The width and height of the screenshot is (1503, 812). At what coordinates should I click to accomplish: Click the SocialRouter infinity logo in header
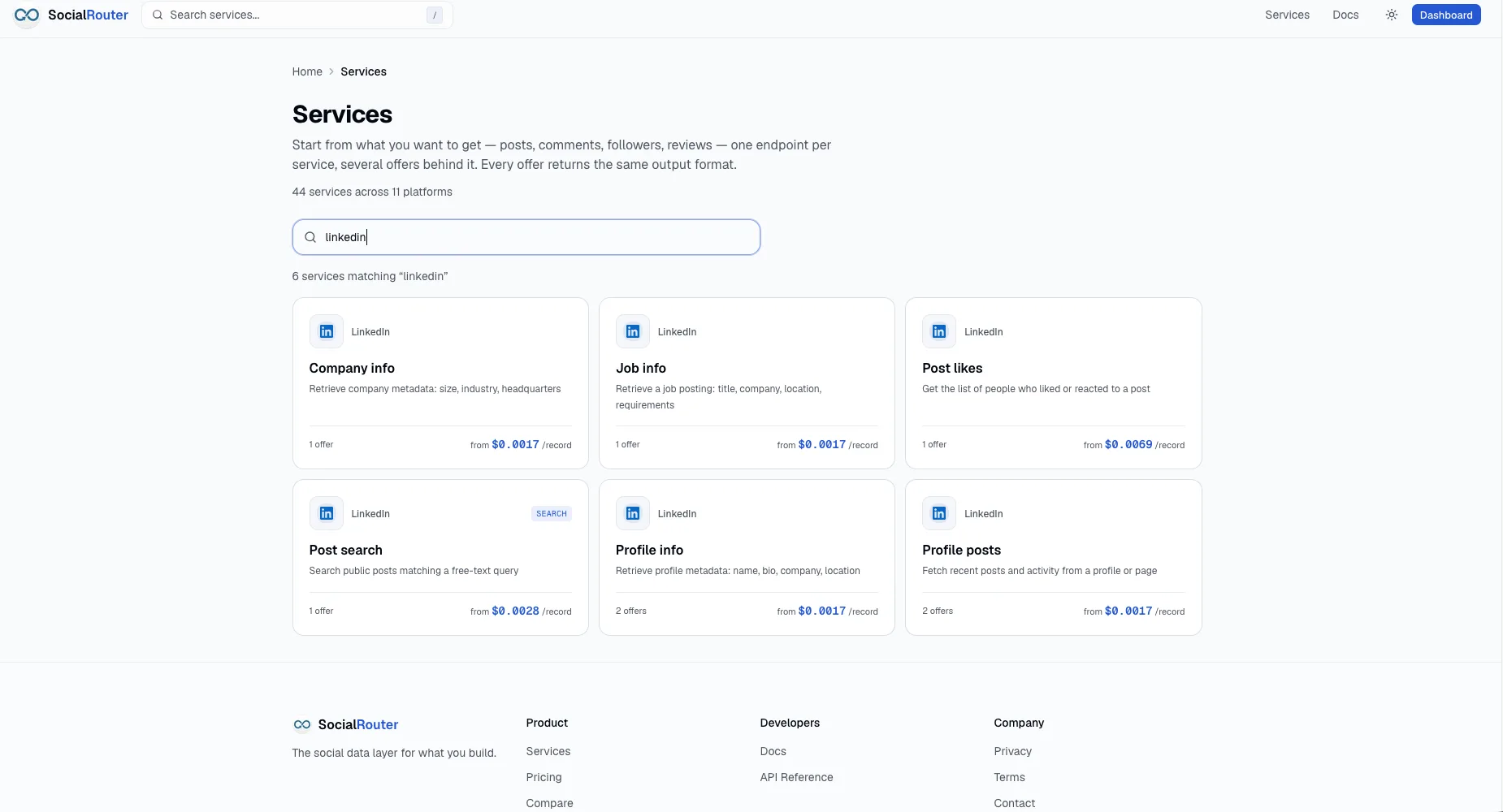[x=27, y=15]
